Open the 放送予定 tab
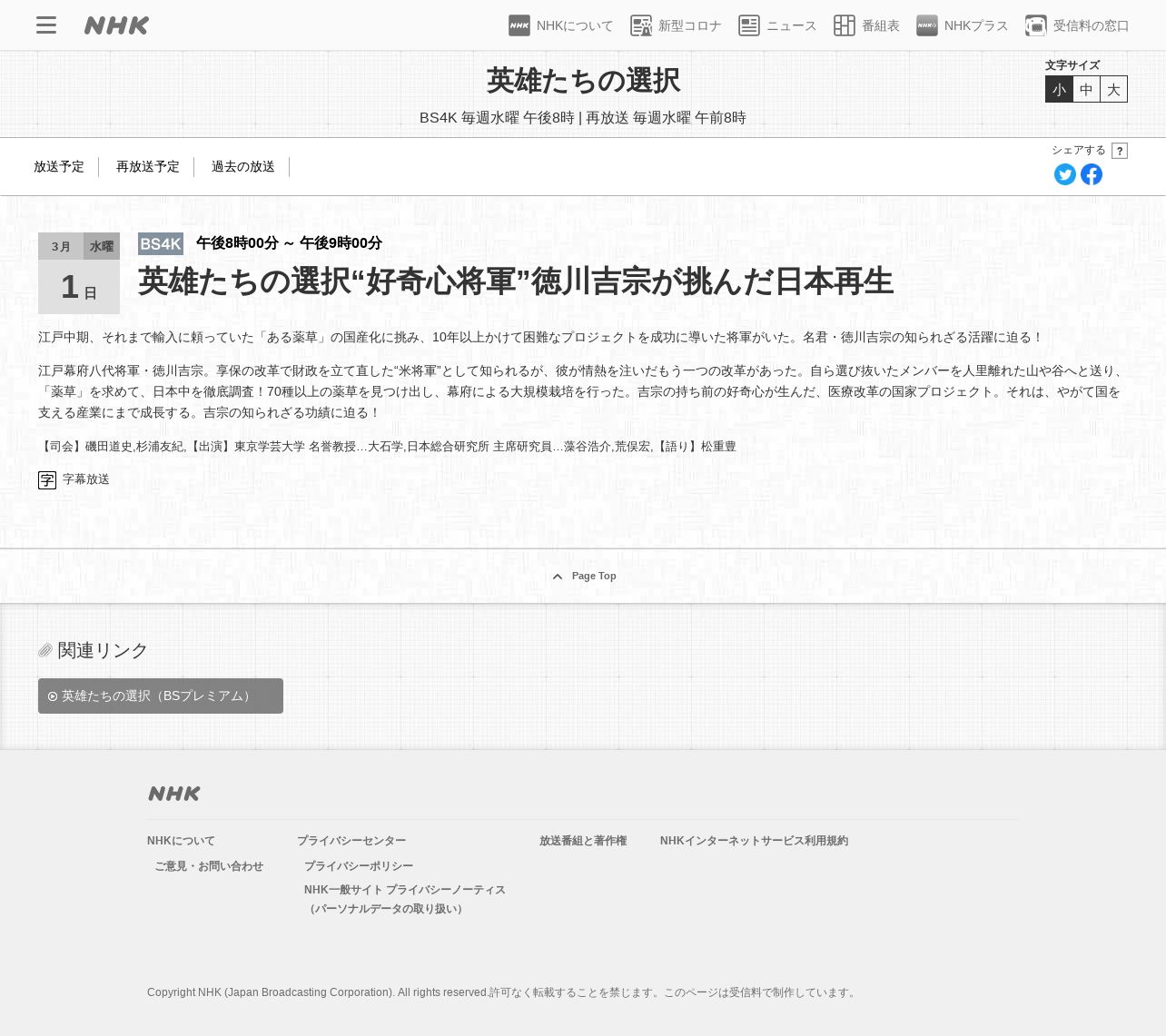 pos(59,167)
